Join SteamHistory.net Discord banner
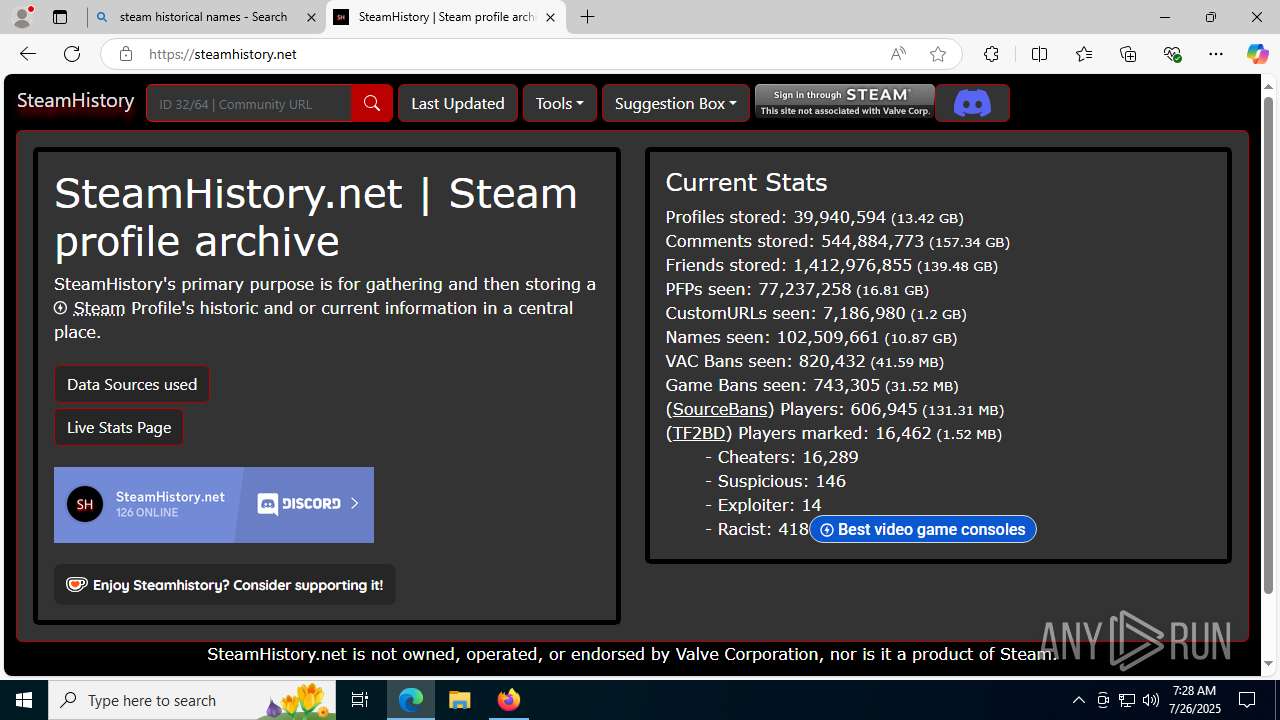 [x=214, y=505]
